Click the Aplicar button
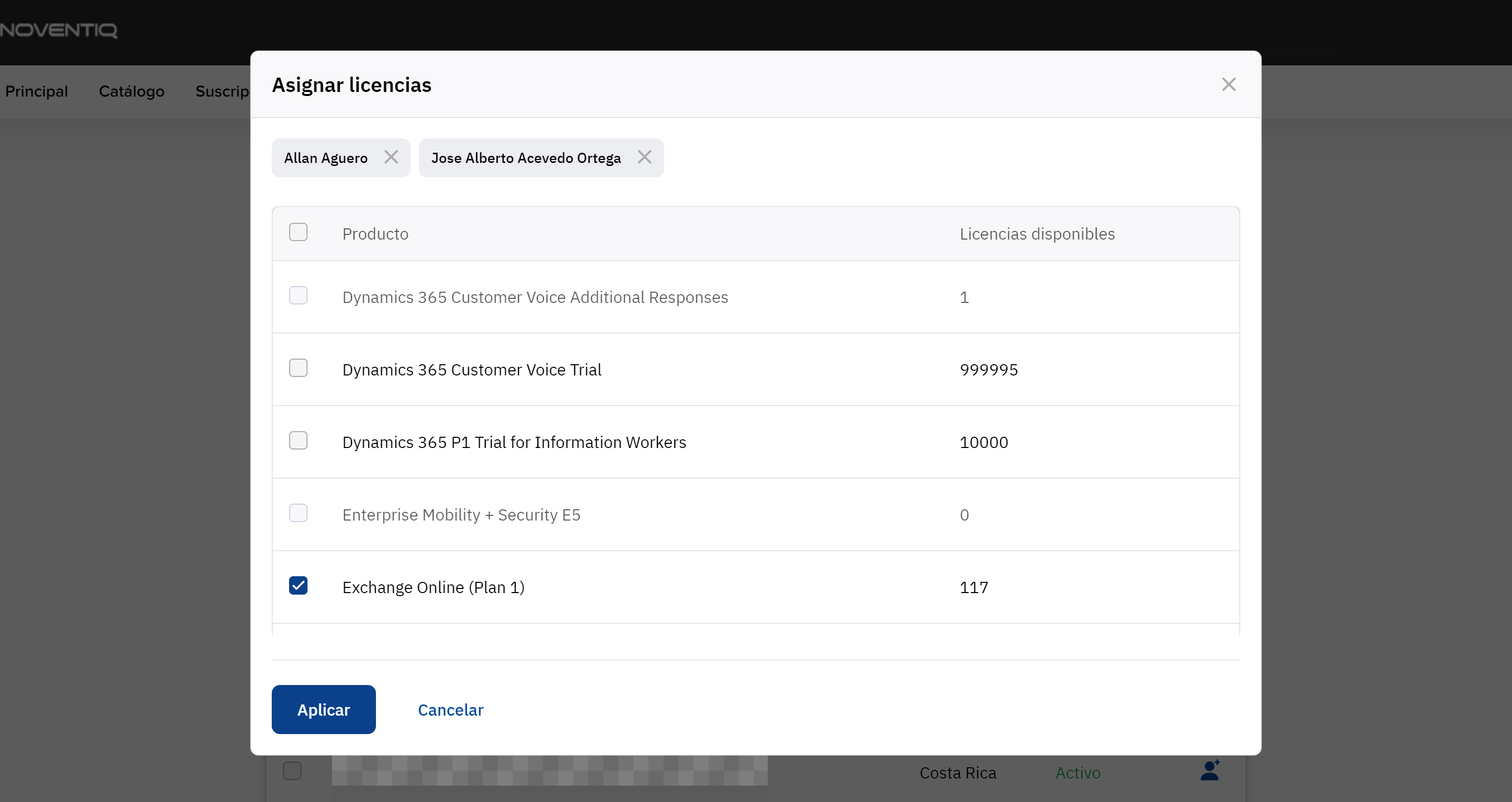Image resolution: width=1512 pixels, height=802 pixels. point(323,709)
